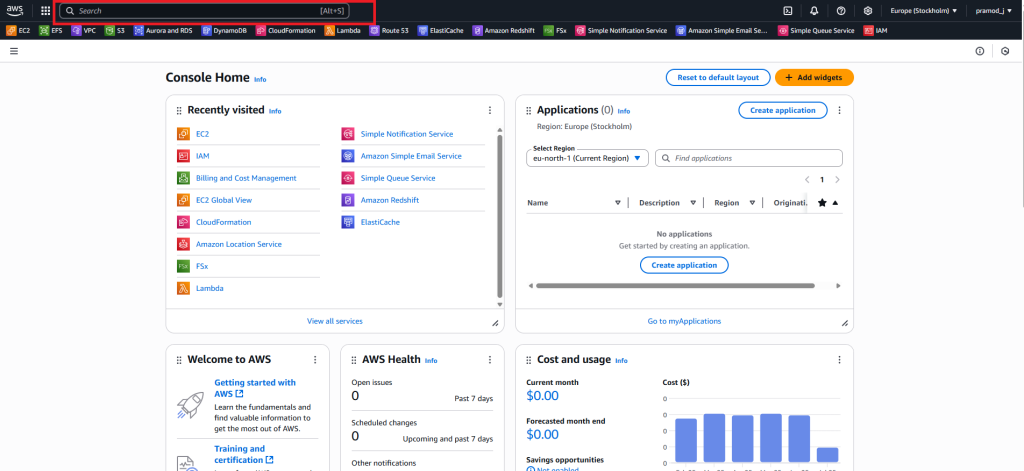
Task: Go to the next applications page arrow
Action: (x=837, y=180)
